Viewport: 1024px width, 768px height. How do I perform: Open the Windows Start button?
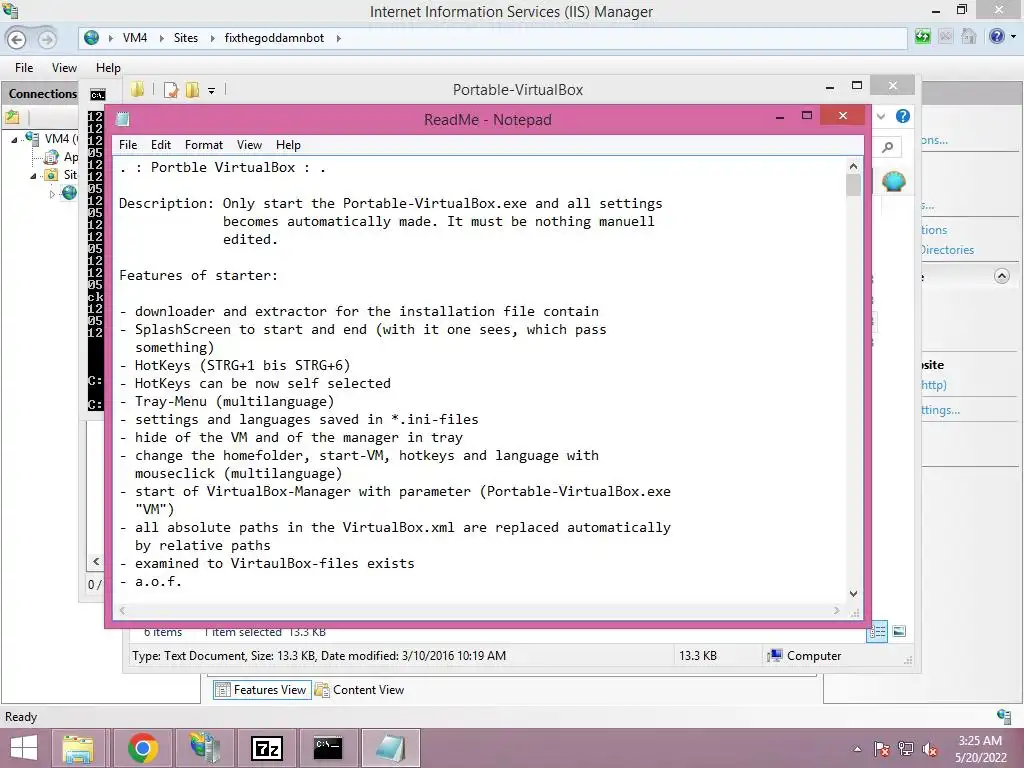point(24,748)
